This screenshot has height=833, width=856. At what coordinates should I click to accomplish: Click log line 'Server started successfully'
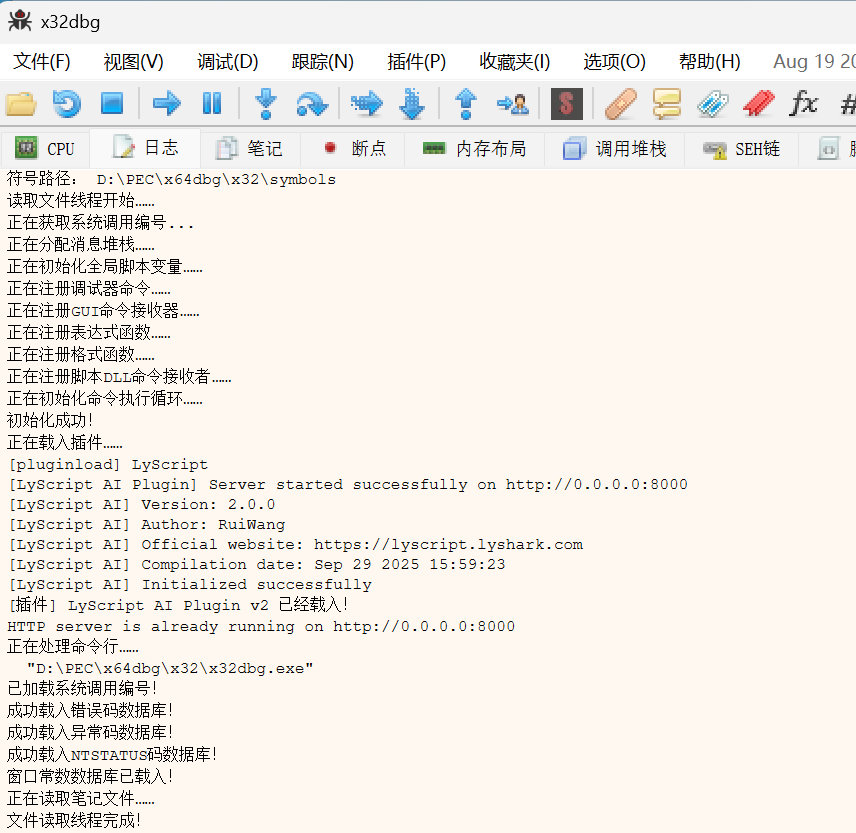pyautogui.click(x=348, y=485)
